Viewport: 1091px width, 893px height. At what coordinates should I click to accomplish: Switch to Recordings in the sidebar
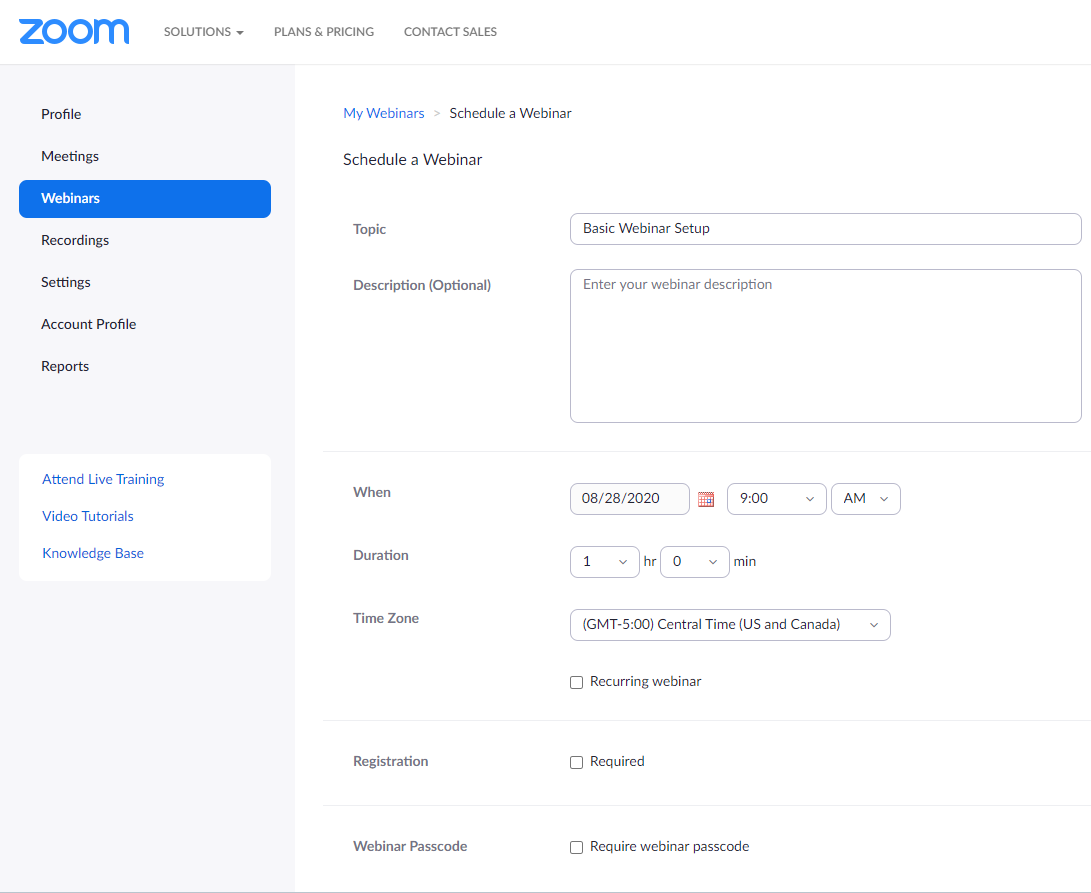pyautogui.click(x=75, y=240)
